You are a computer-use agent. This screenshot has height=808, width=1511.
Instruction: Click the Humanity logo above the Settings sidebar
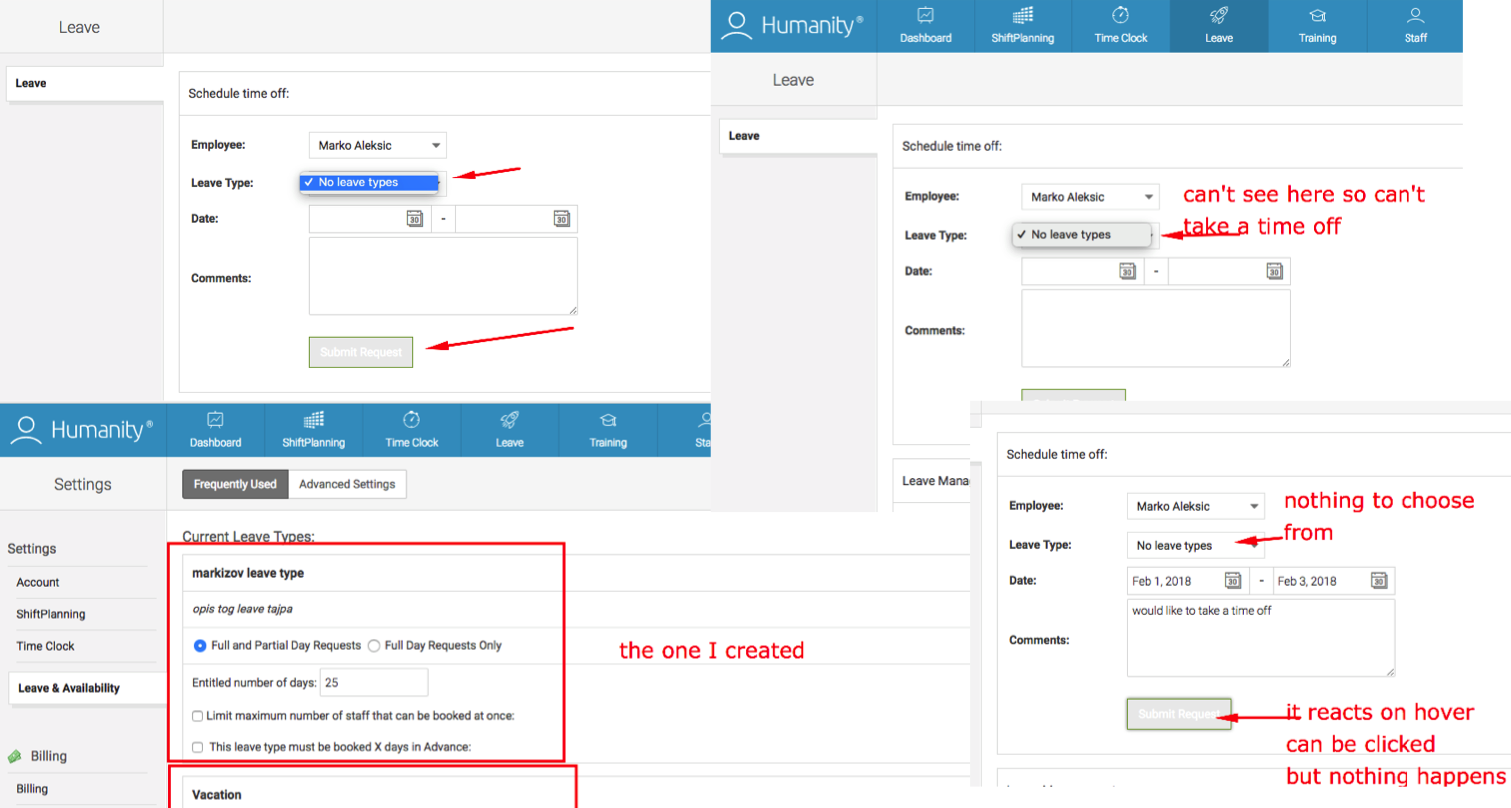81,430
